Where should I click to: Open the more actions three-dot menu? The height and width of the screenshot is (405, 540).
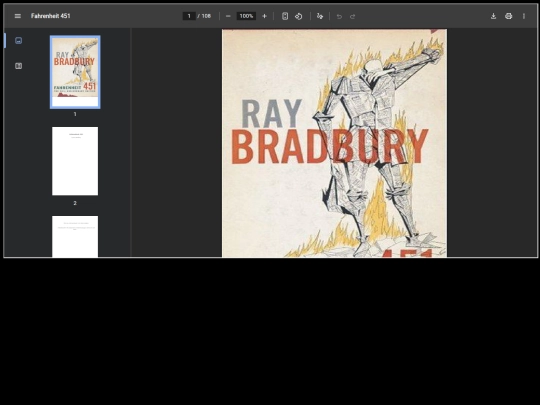point(524,16)
